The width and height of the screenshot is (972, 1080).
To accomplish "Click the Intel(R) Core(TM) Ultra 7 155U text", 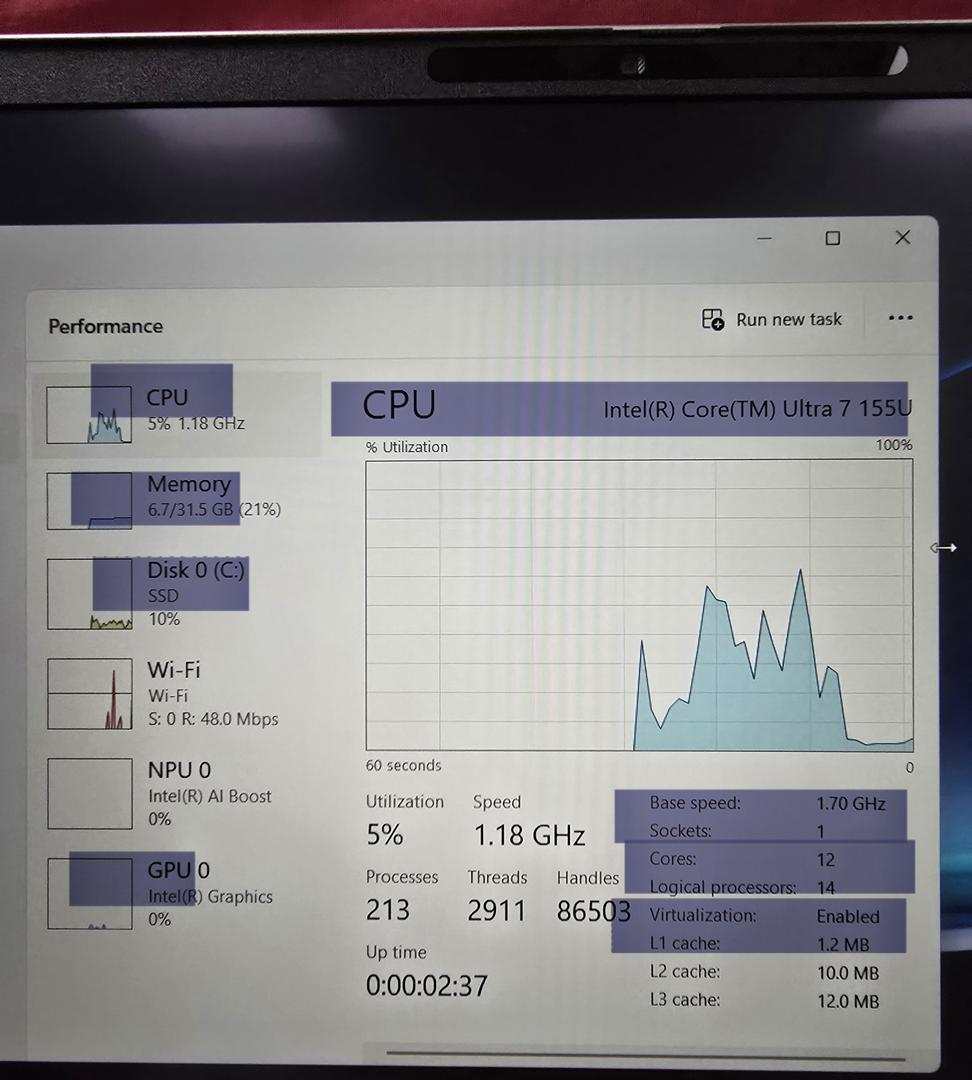I will click(758, 409).
